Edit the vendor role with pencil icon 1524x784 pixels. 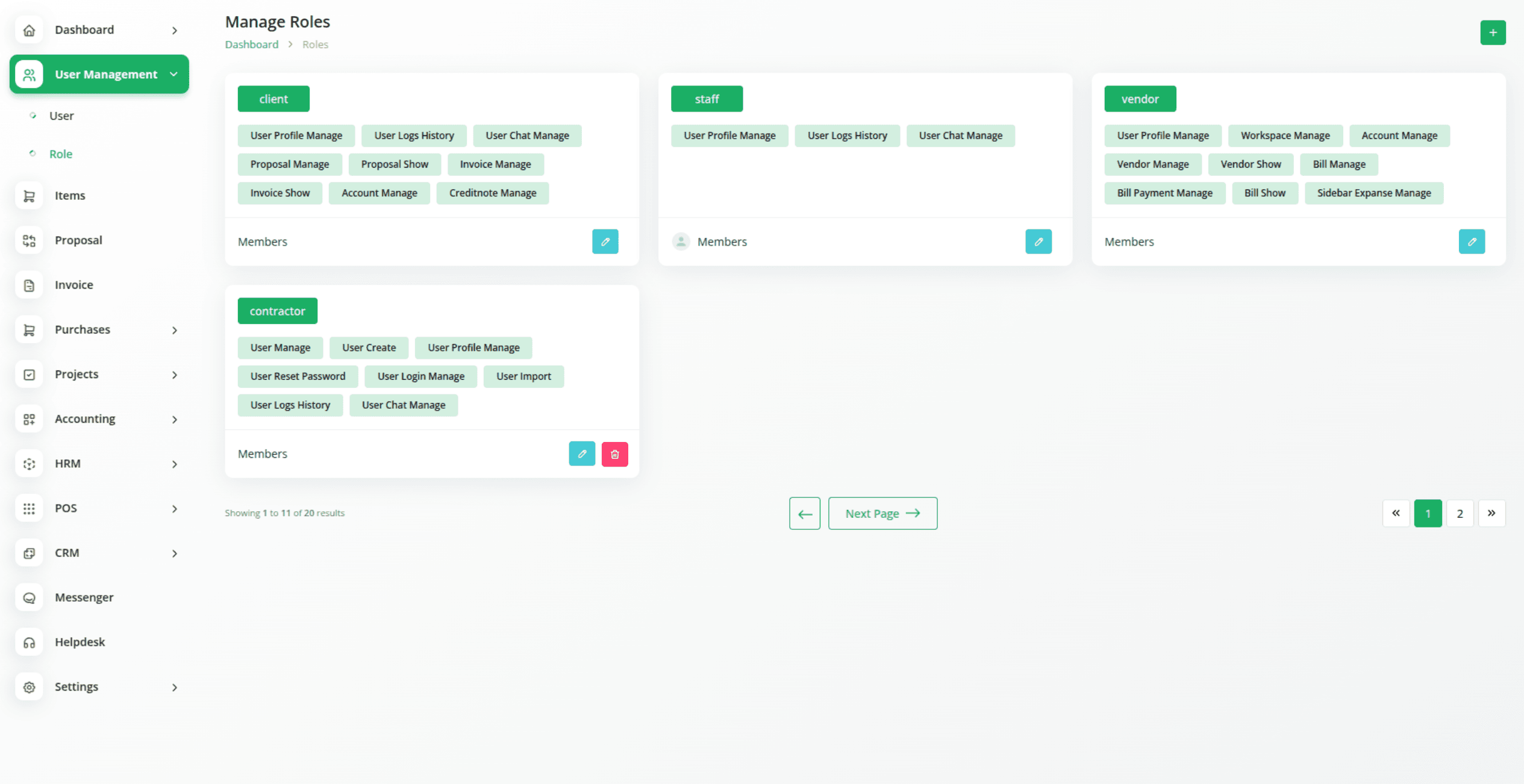point(1471,241)
